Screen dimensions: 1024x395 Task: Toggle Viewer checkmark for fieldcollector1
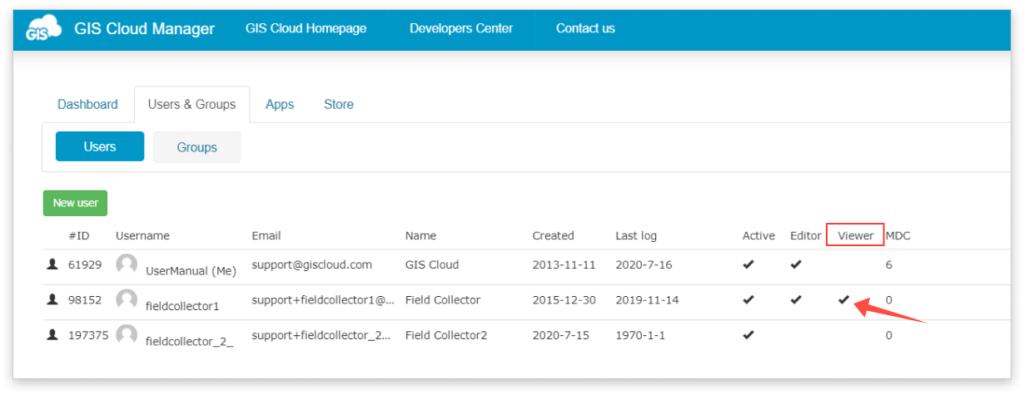tap(844, 300)
